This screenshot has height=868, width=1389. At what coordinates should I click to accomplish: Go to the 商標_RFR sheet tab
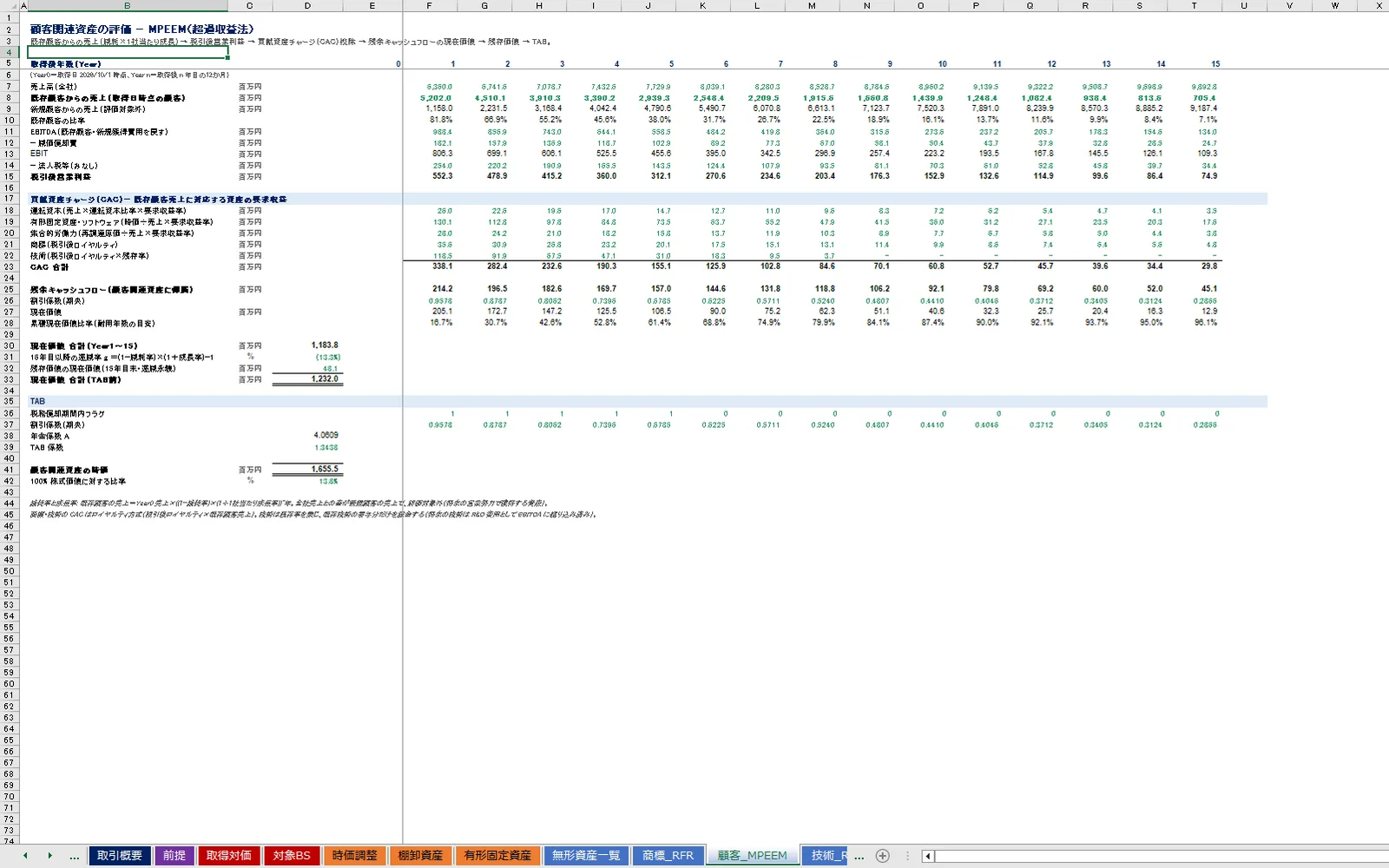point(668,856)
